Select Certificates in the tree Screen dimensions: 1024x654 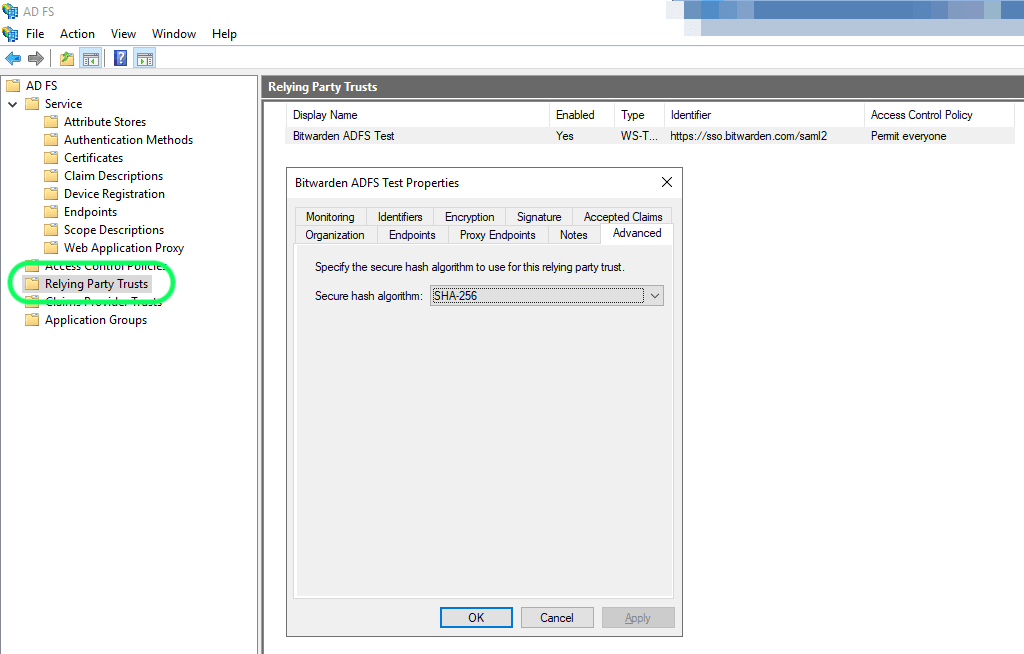93,157
